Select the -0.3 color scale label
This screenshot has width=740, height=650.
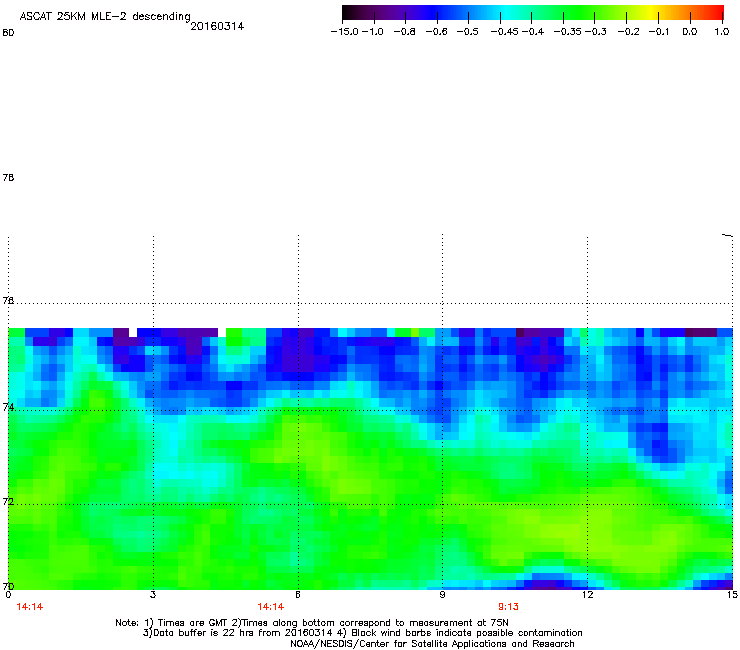click(x=596, y=32)
